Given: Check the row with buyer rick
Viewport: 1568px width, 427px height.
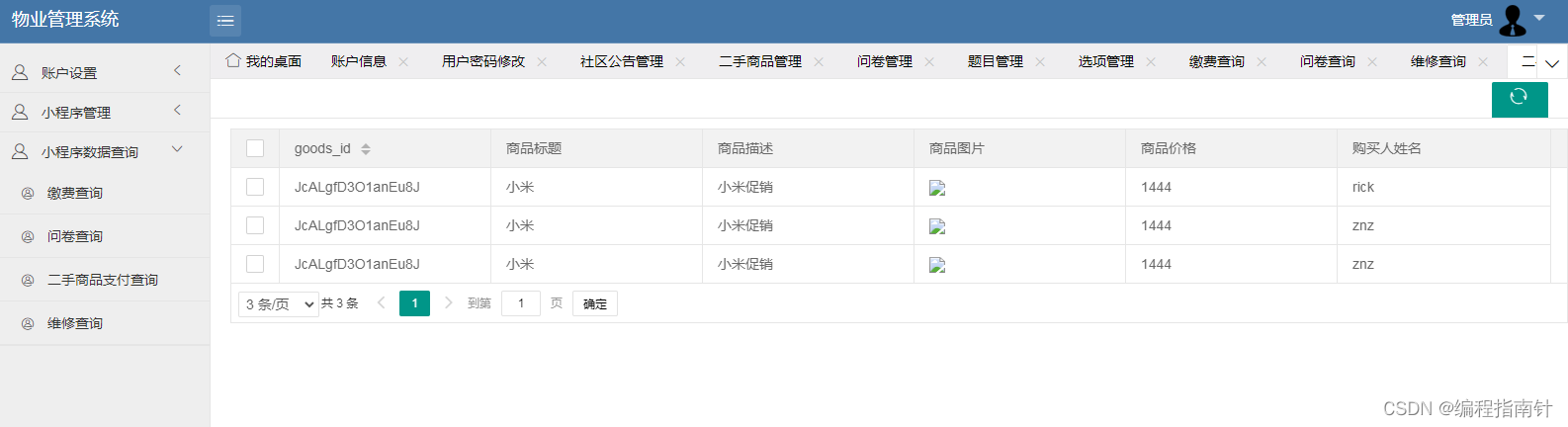Looking at the screenshot, I should (255, 187).
